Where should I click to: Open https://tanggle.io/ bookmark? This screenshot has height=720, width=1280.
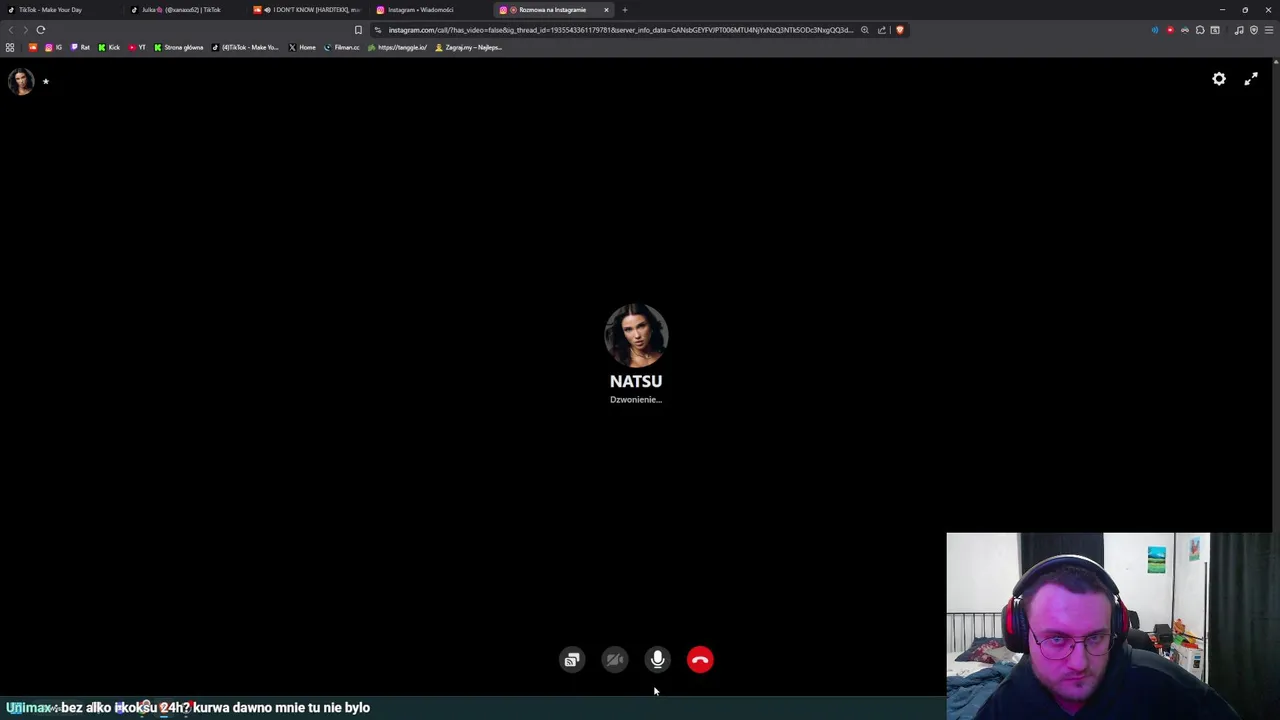397,47
